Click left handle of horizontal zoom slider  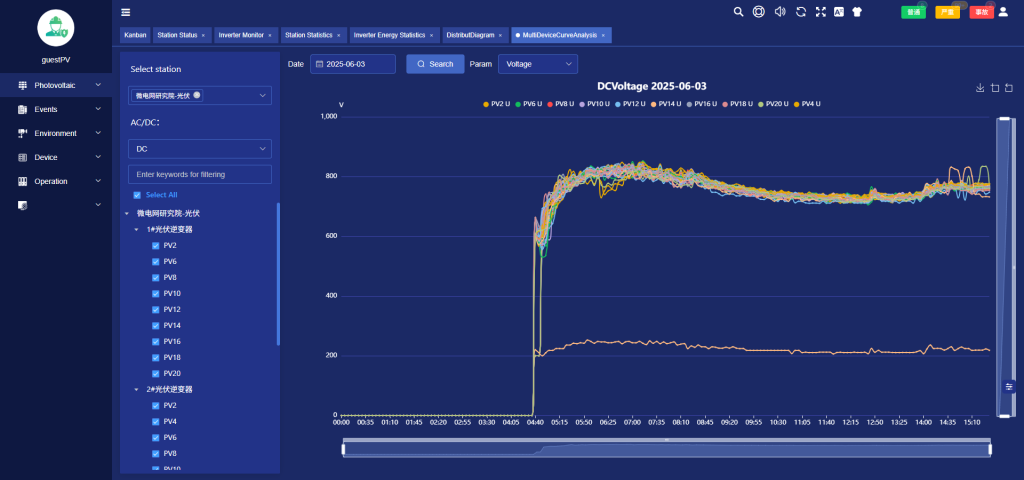point(343,449)
